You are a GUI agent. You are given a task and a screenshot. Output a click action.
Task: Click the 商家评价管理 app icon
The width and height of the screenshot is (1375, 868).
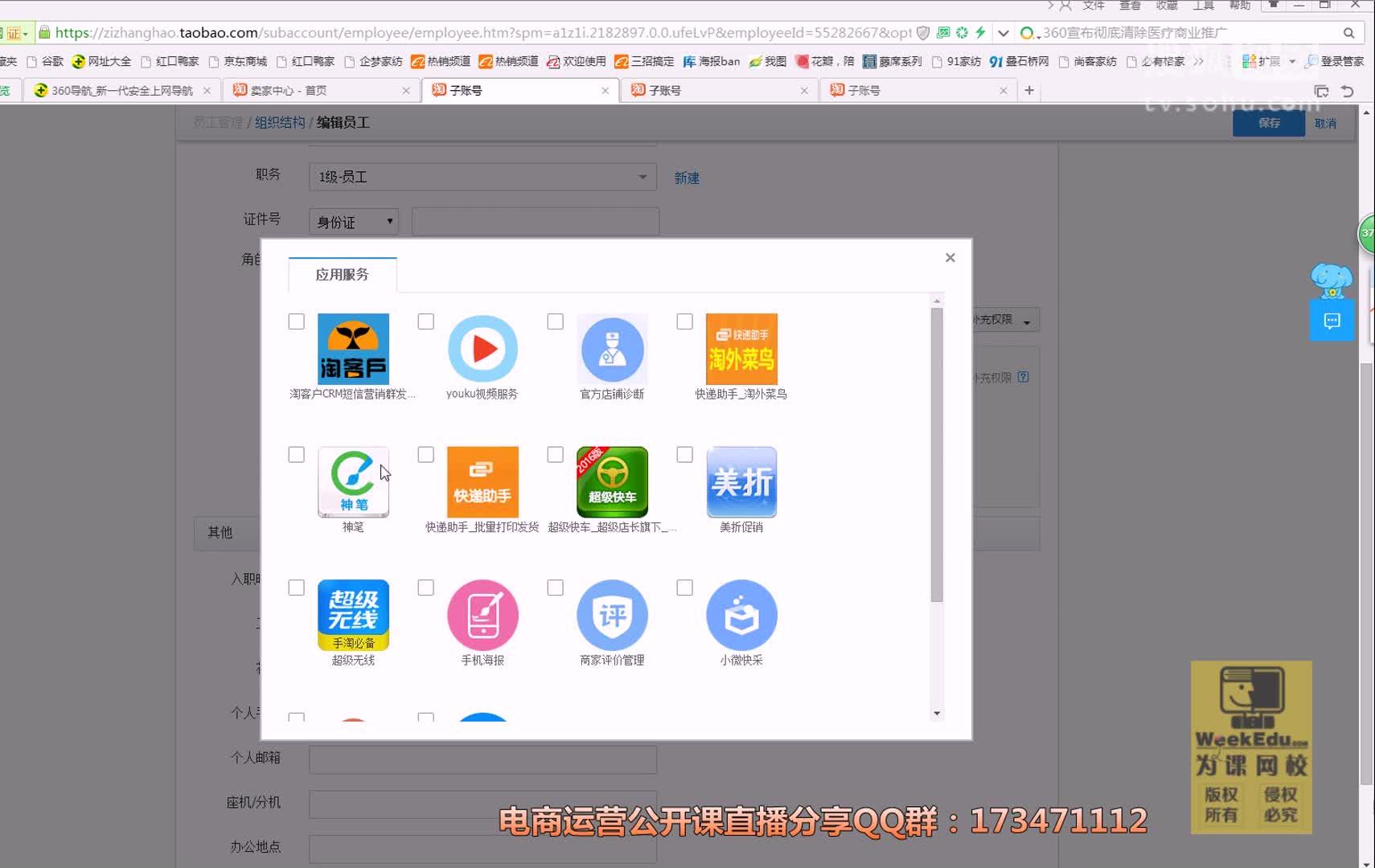[x=612, y=615]
